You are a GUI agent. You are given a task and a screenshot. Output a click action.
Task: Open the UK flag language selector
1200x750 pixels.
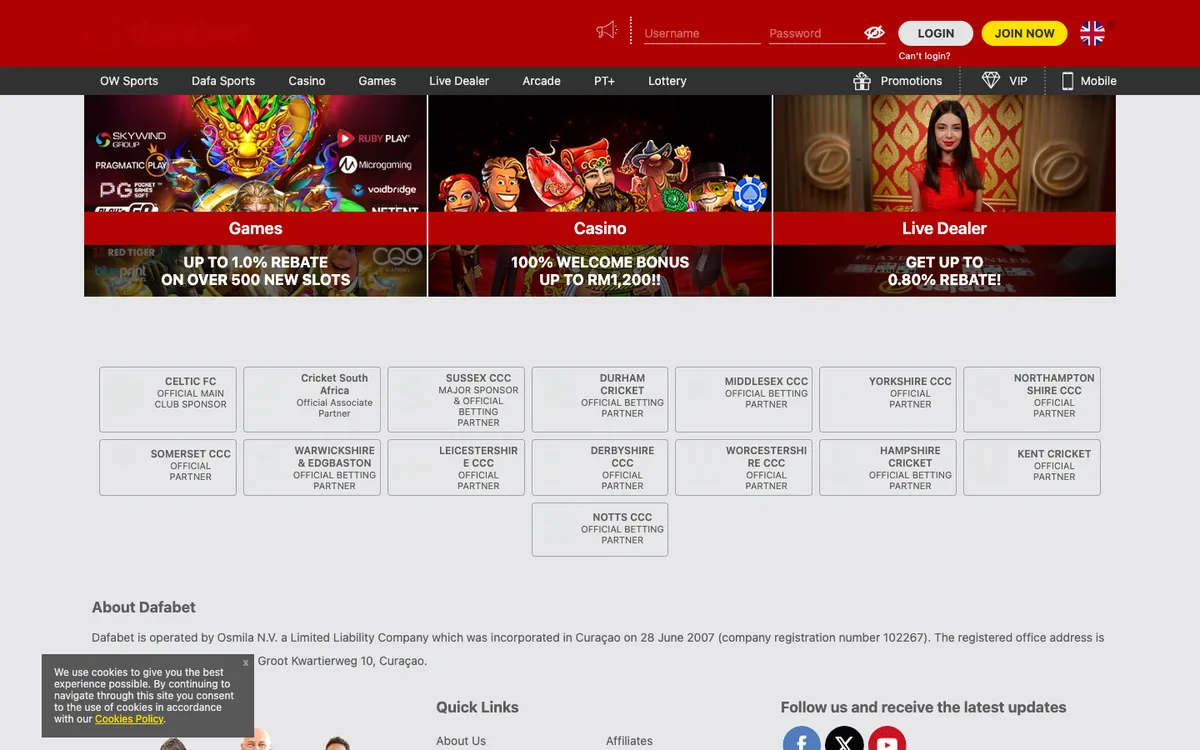point(1092,33)
